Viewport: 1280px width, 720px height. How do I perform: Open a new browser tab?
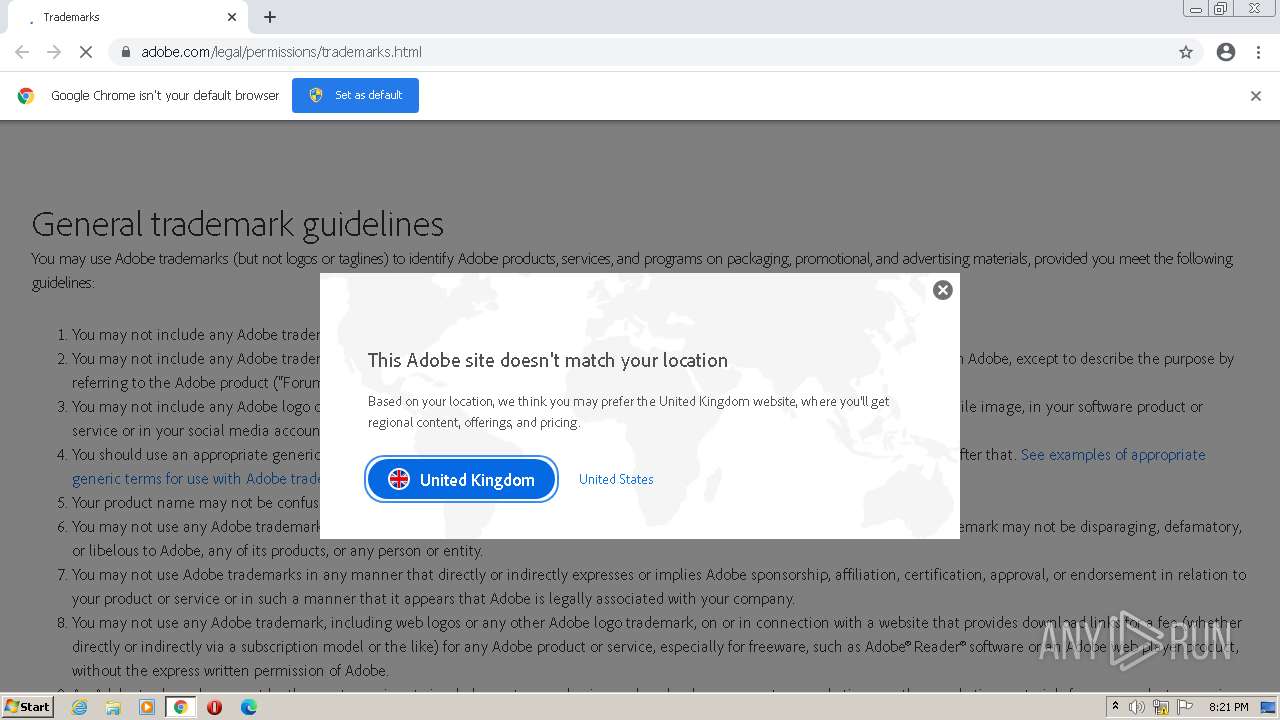tap(270, 17)
